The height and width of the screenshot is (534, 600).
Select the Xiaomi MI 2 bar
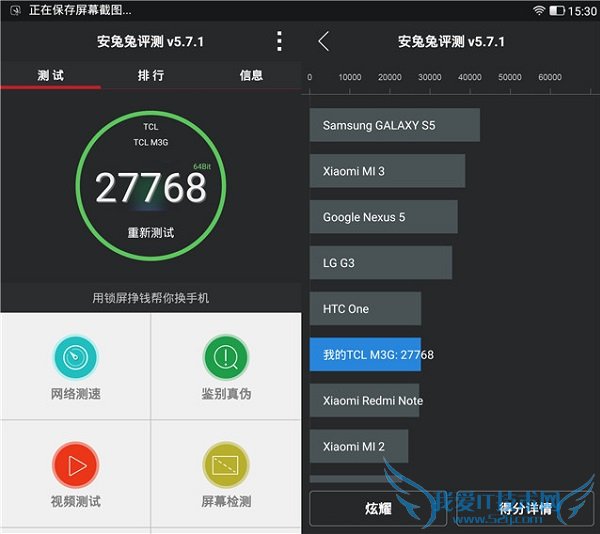click(359, 446)
